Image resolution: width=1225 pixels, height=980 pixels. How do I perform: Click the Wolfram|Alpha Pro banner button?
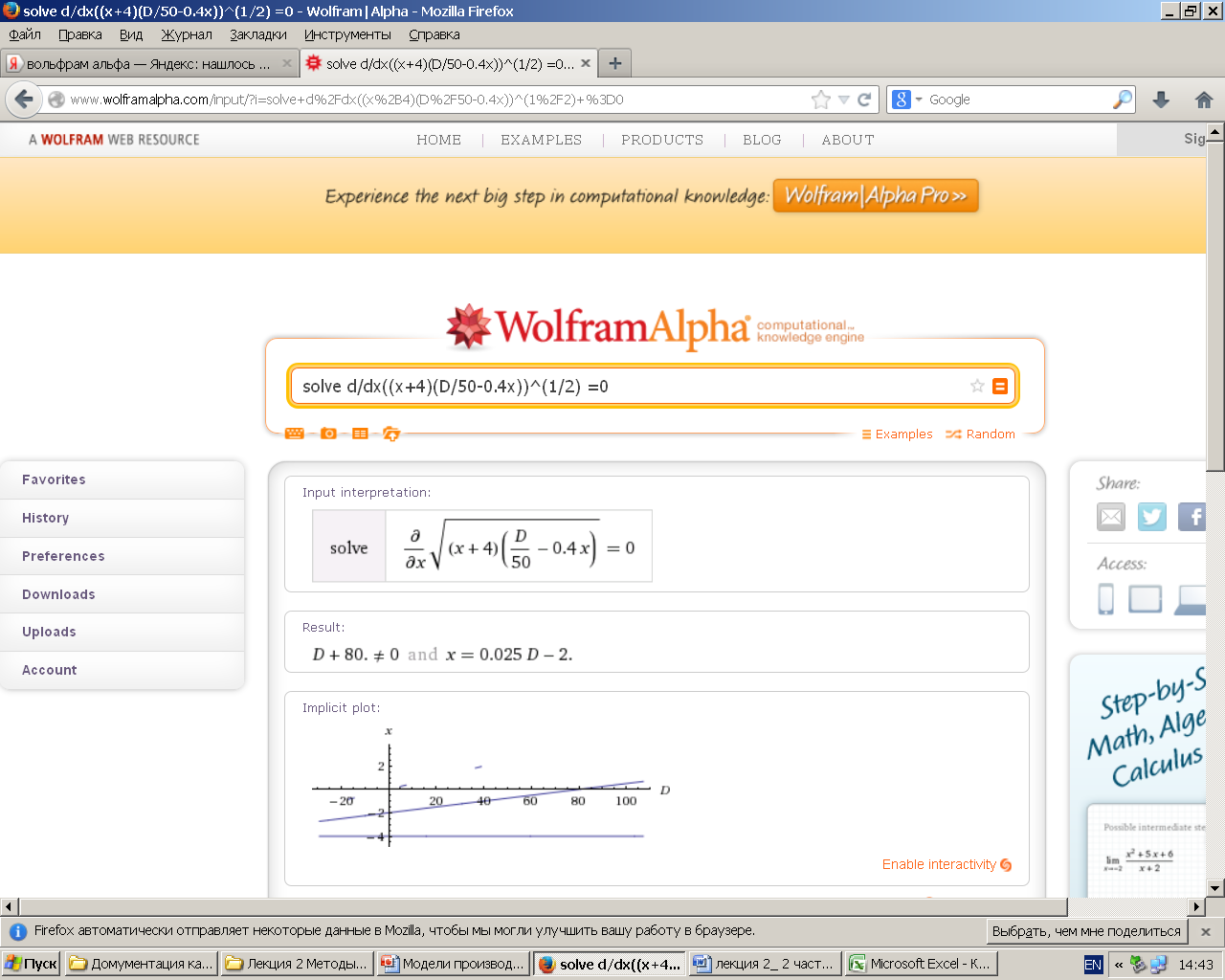pos(876,195)
